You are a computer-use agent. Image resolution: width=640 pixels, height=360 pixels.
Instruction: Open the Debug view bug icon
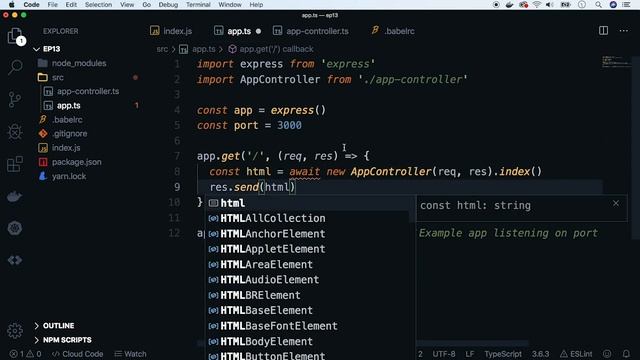(x=15, y=132)
